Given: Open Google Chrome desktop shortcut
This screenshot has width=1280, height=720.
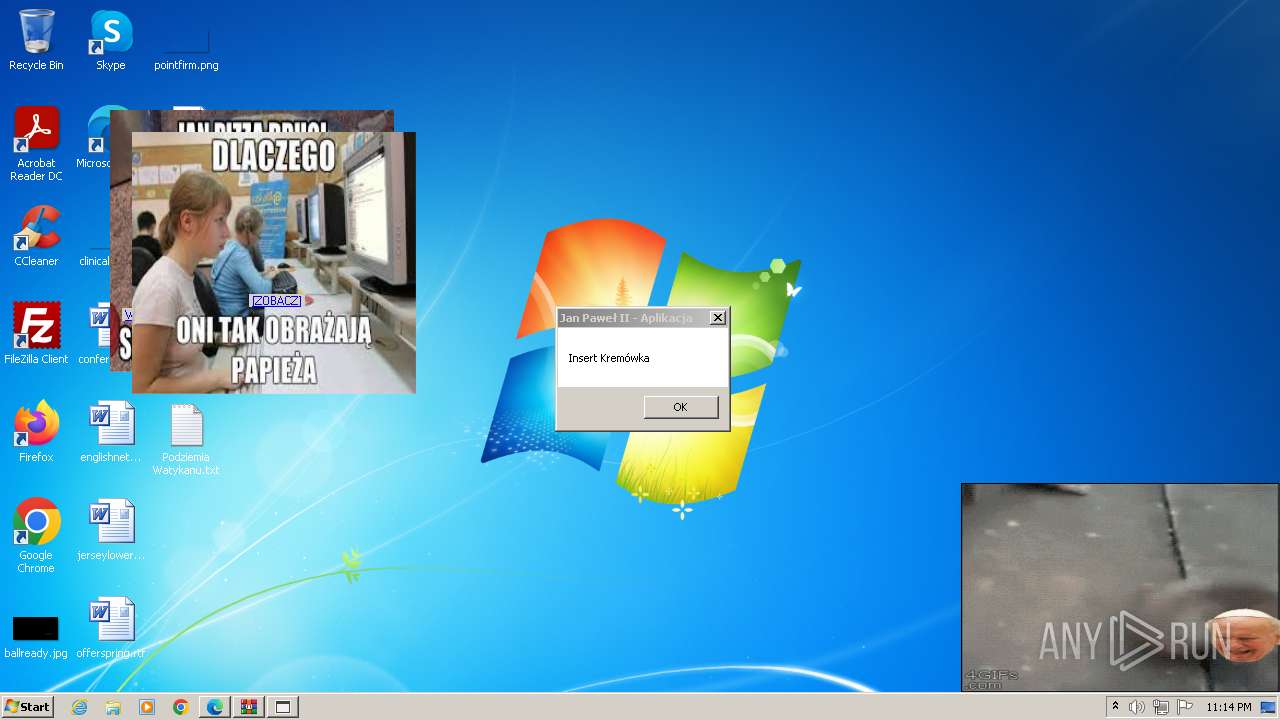Looking at the screenshot, I should point(36,535).
